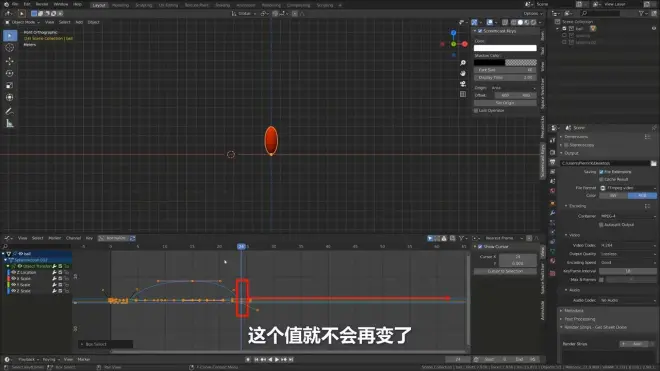Click the green Y axis on the navigation gizmo
The height and width of the screenshot is (371, 660).
(453, 44)
